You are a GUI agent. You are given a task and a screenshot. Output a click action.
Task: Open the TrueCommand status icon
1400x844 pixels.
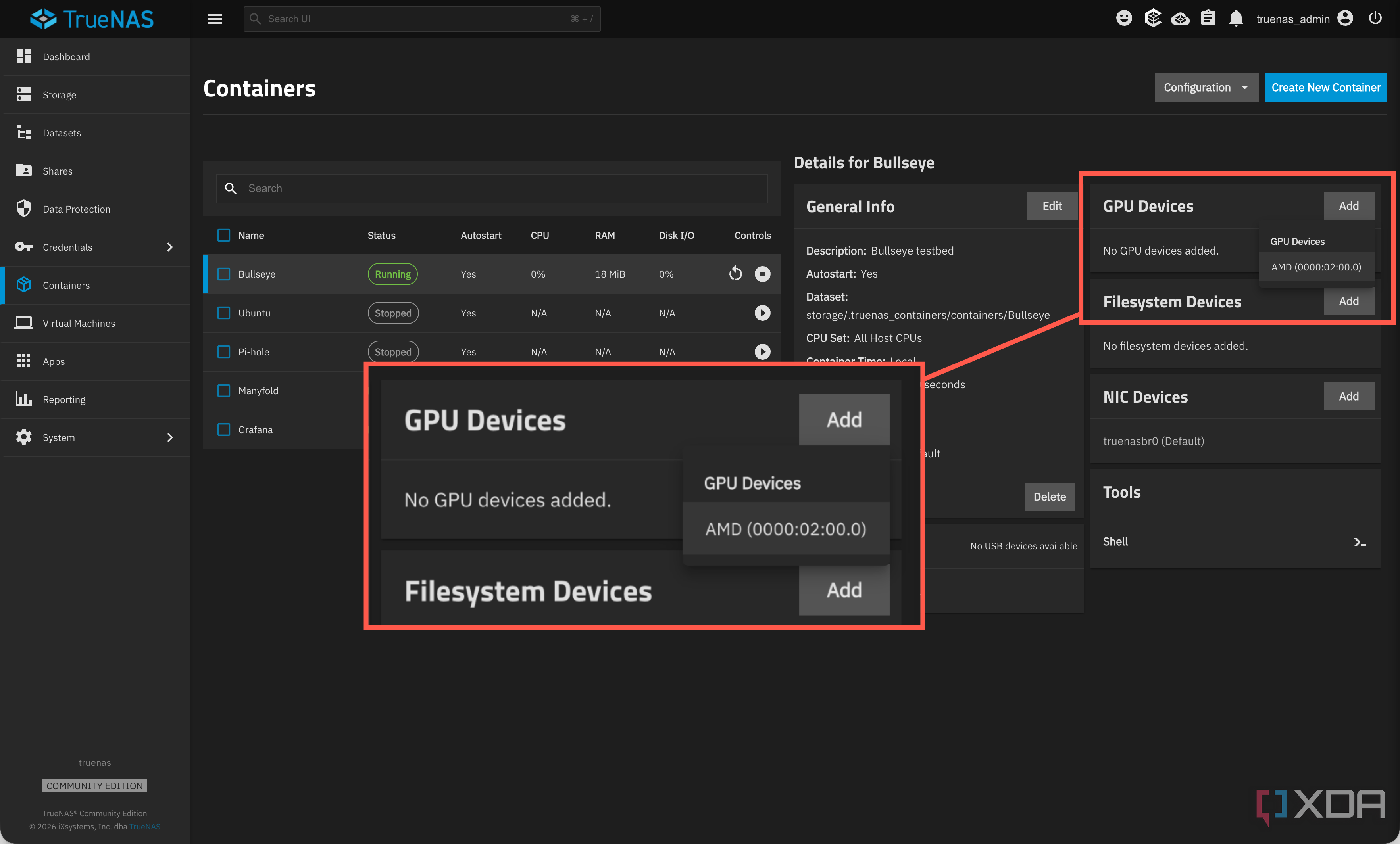click(1152, 19)
